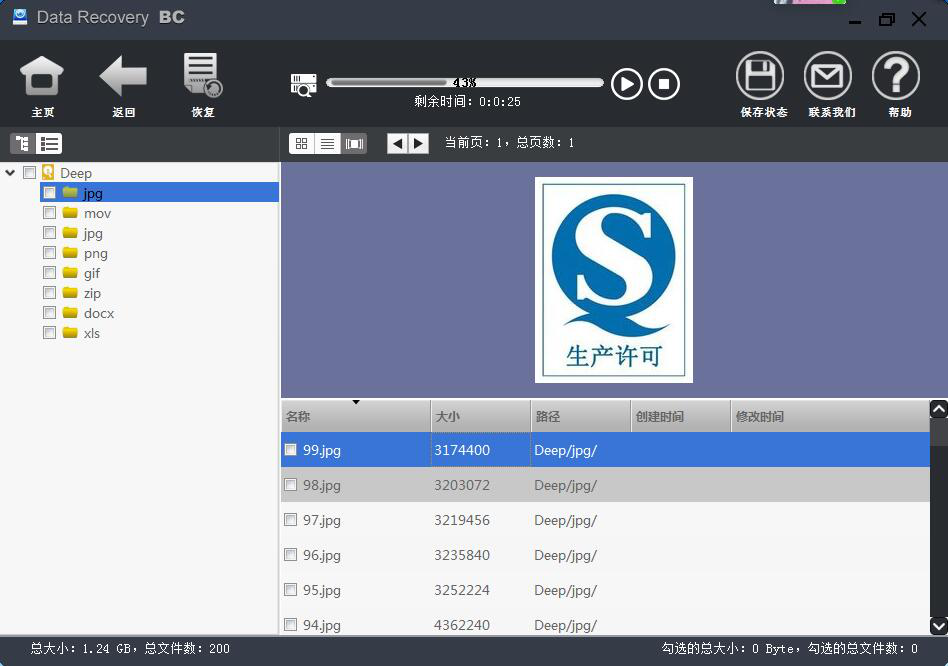
Task: Tick the checkbox for 98.jpg
Action: tap(291, 485)
